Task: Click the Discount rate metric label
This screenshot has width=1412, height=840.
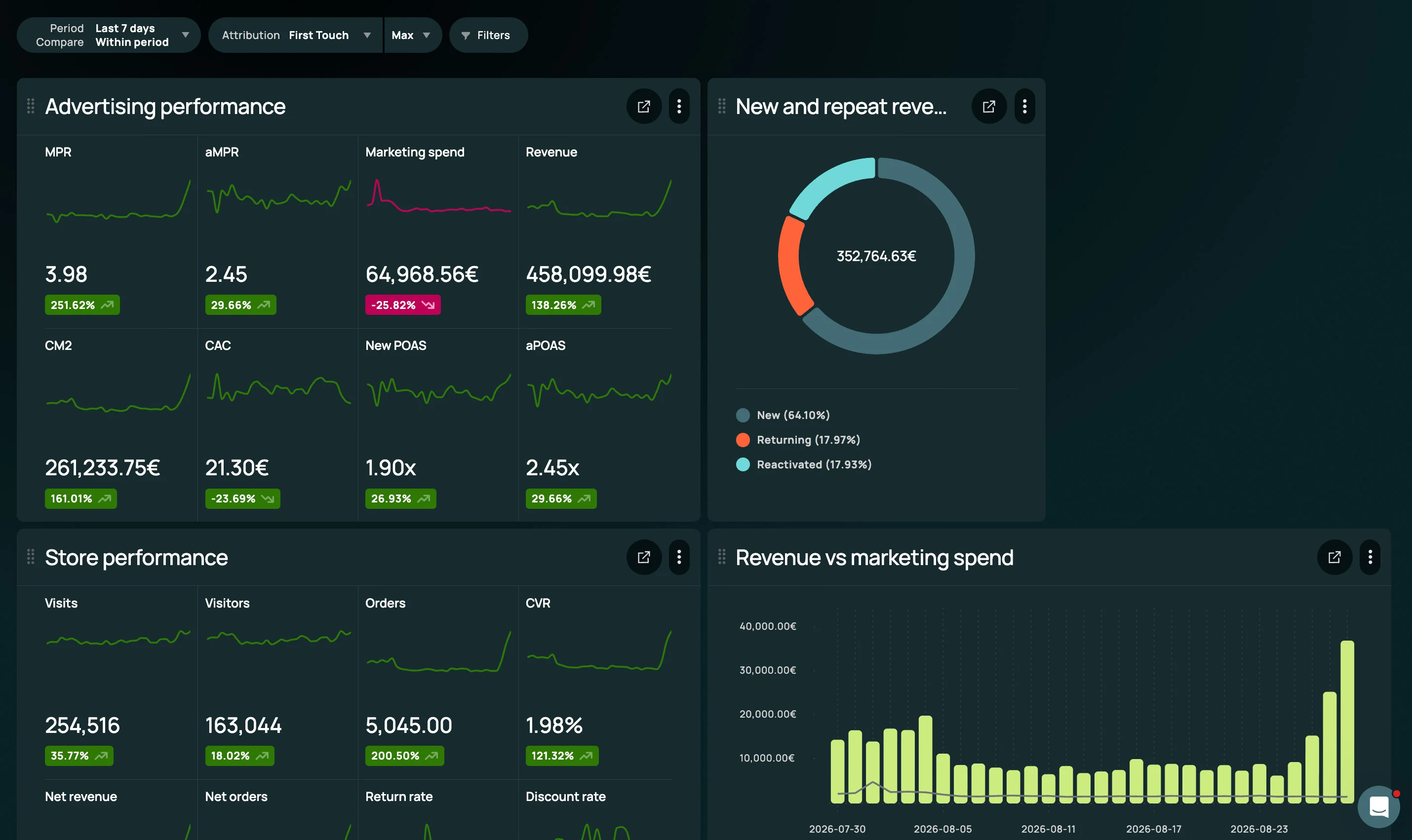Action: (565, 797)
